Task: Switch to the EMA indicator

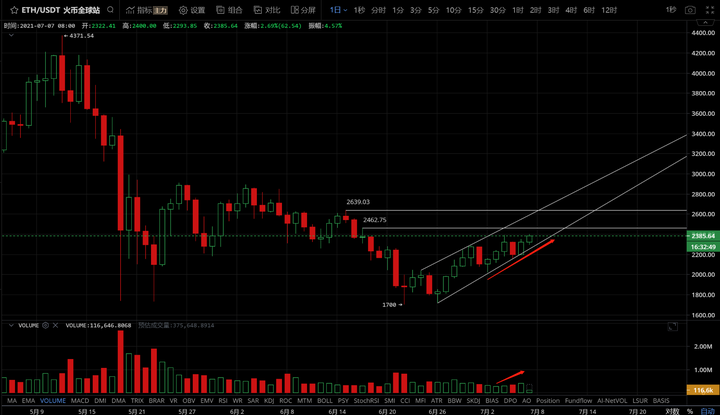Action: pos(28,400)
